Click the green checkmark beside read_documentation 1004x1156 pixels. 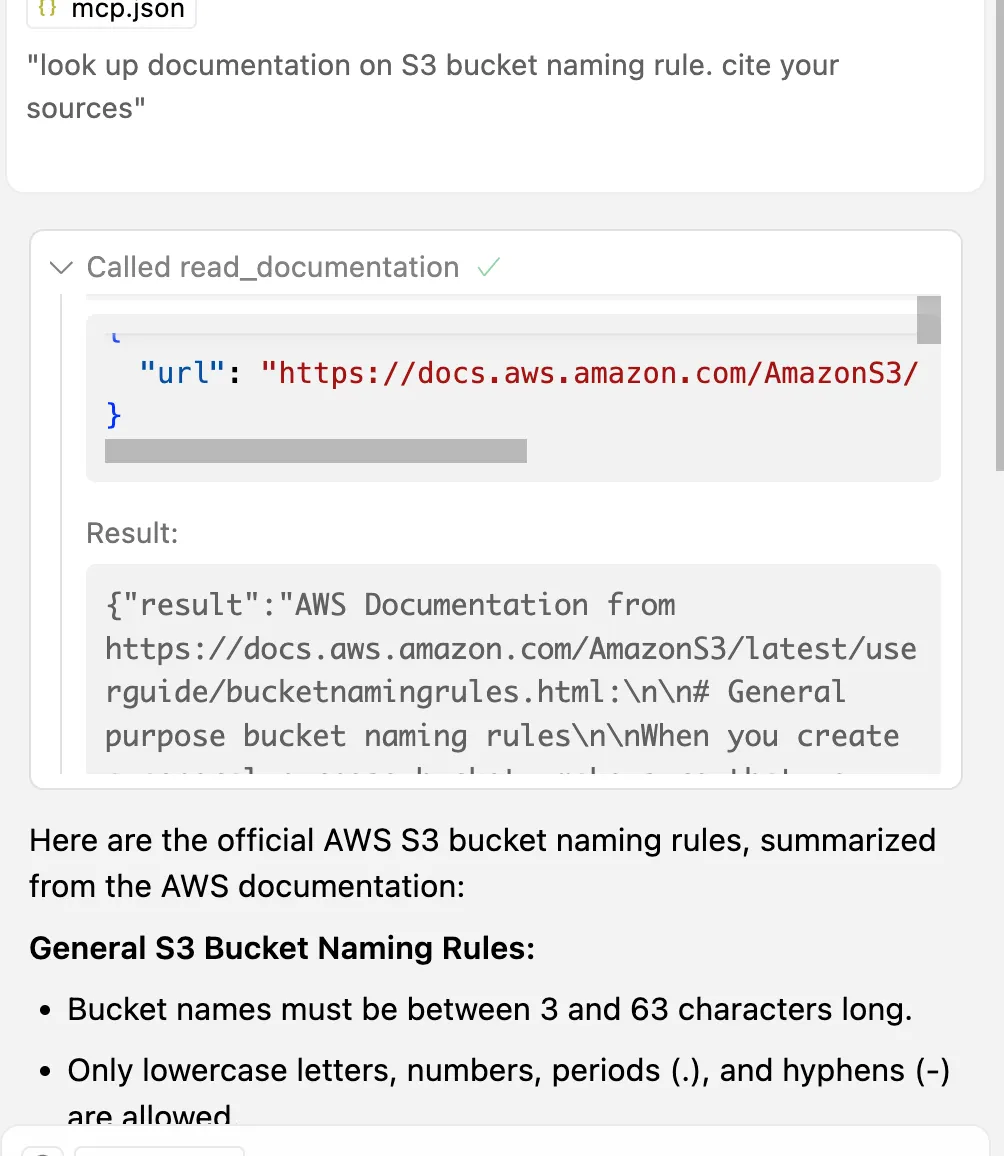pos(489,267)
